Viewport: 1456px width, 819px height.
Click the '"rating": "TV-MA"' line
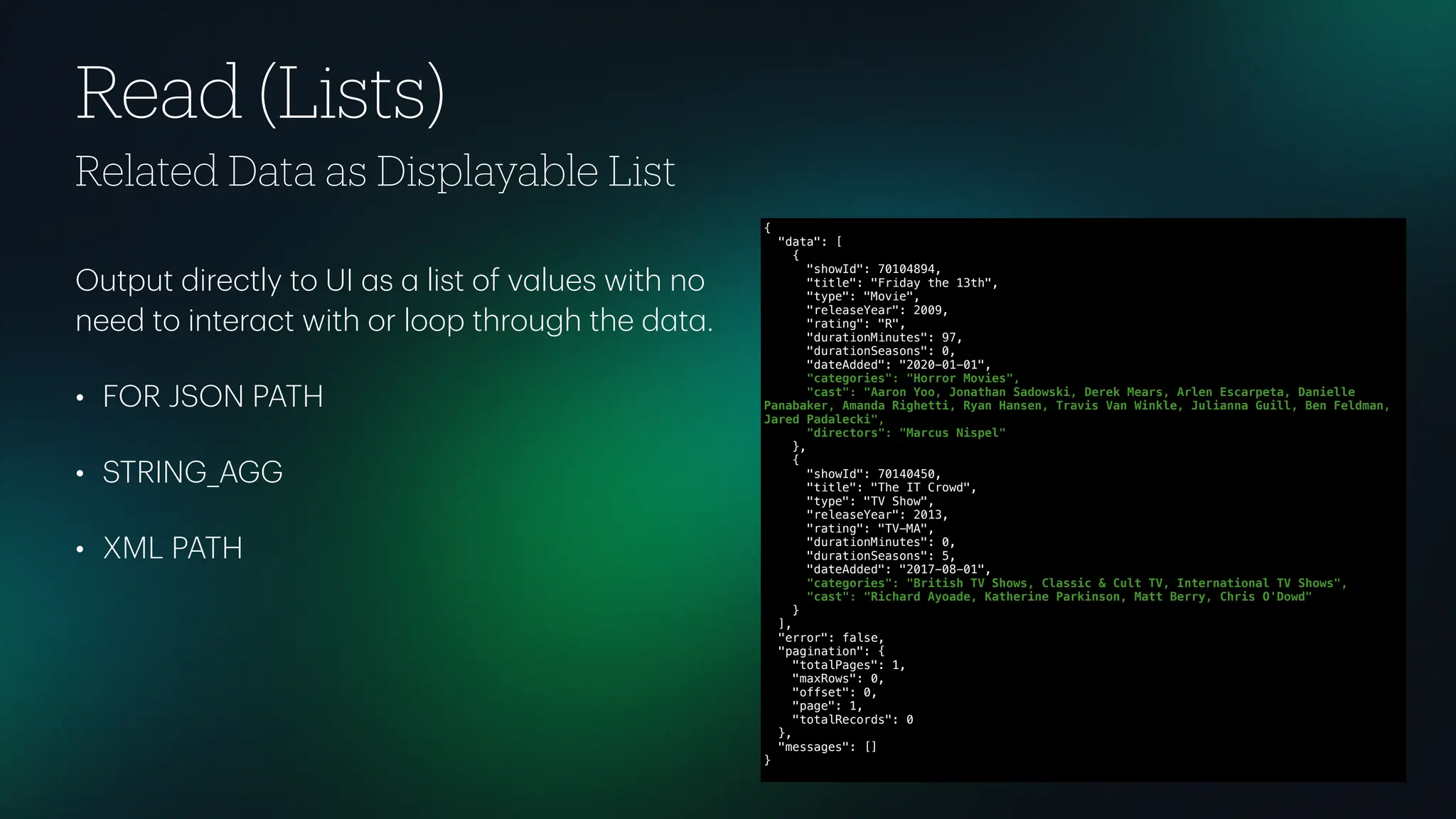[870, 528]
